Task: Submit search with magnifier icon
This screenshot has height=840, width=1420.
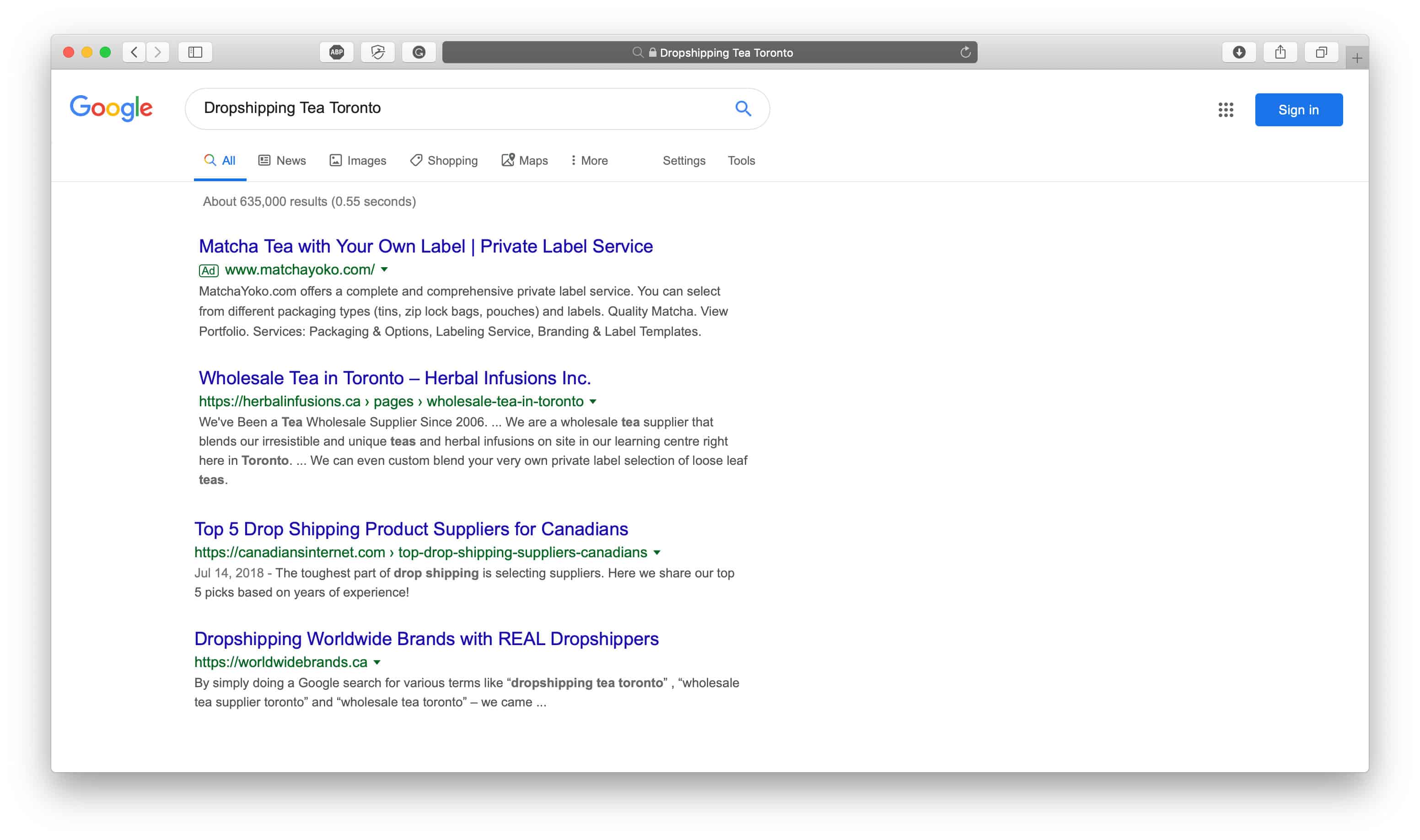Action: point(742,108)
